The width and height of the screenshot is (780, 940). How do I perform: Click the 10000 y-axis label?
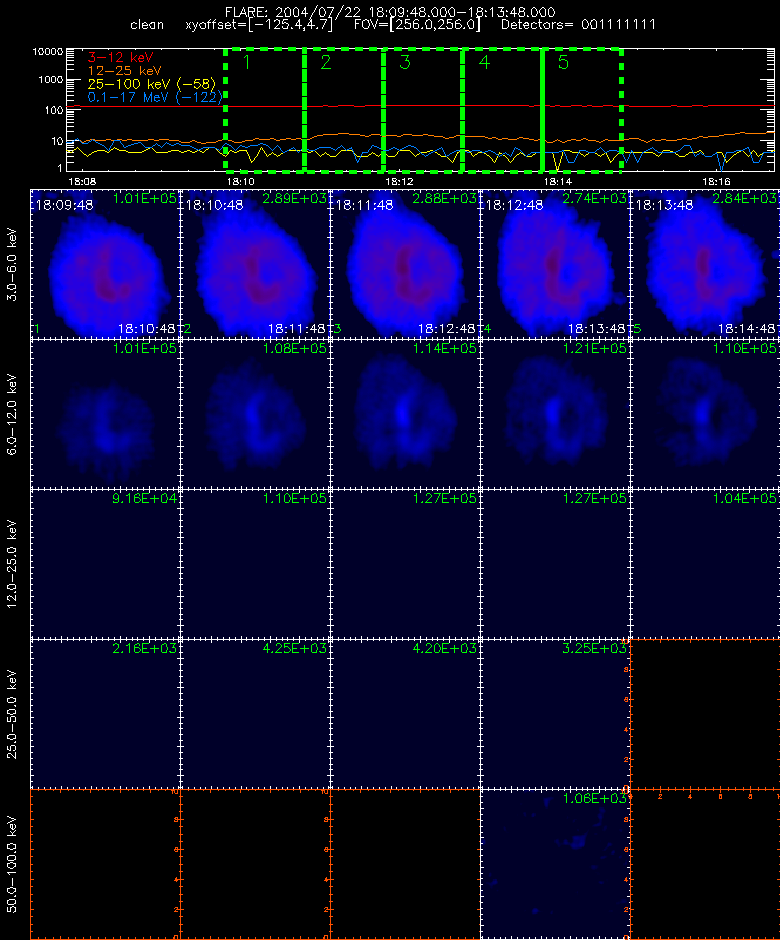[x=48, y=52]
